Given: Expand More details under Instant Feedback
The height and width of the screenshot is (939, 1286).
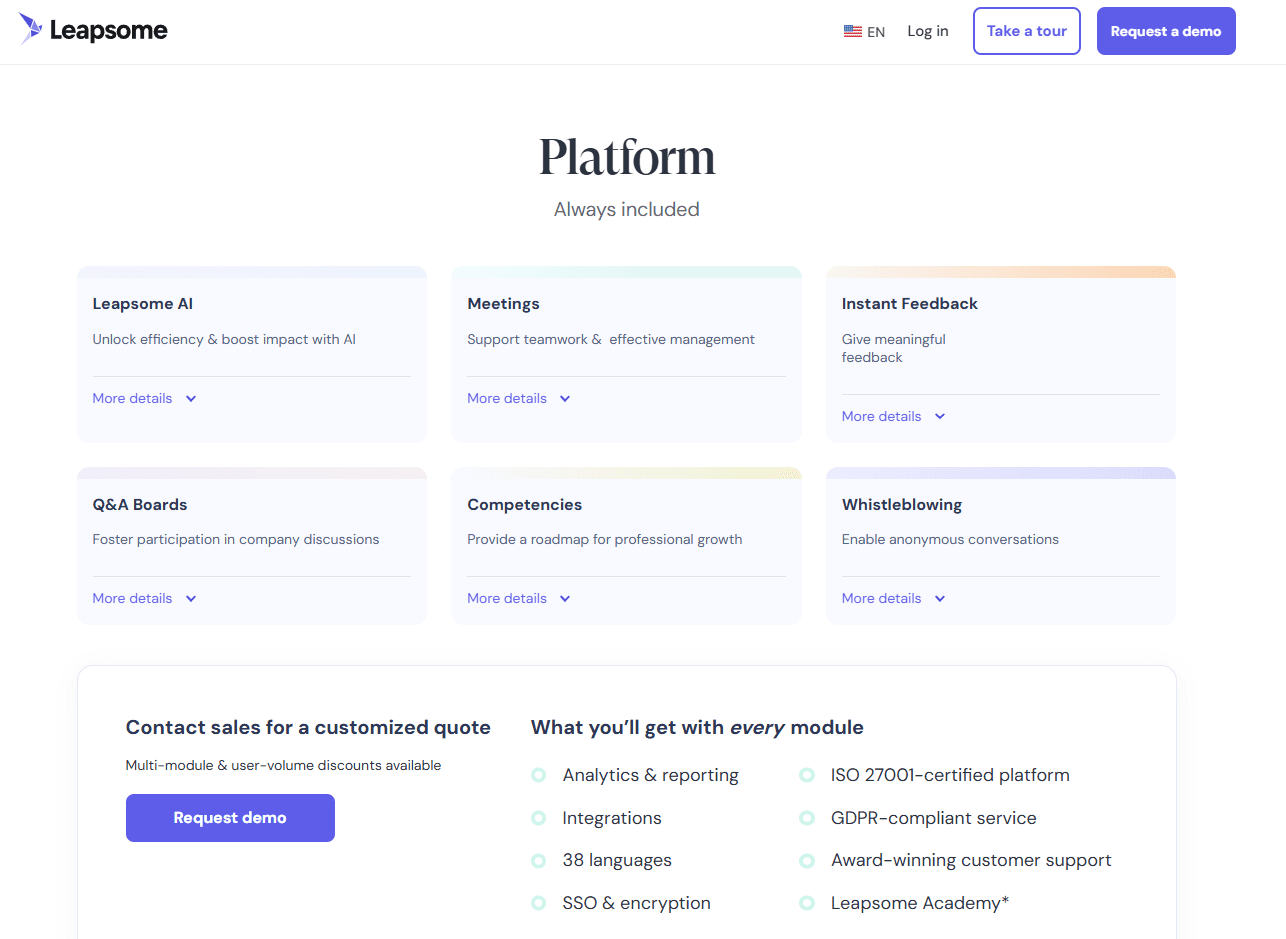Looking at the screenshot, I should [x=894, y=416].
